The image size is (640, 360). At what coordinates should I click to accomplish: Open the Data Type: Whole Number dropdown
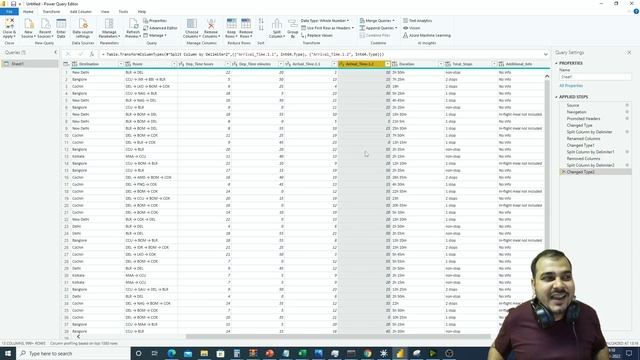coord(325,20)
